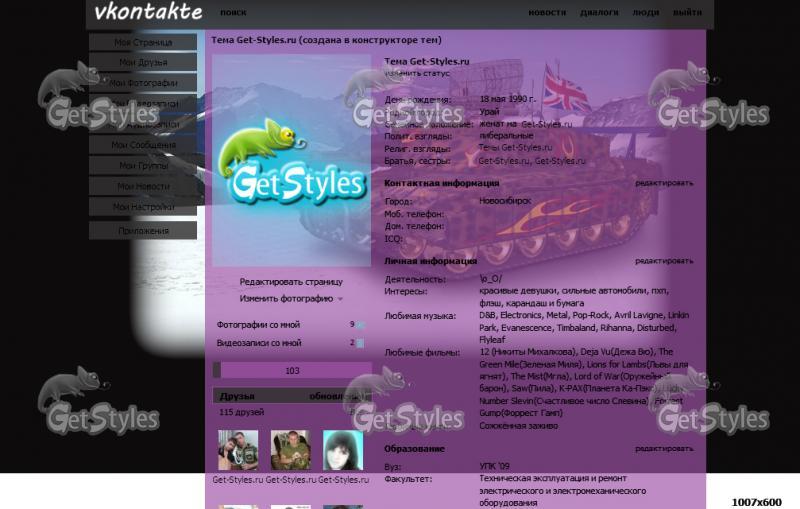Go to диалоги in the top bar
This screenshot has height=509, width=800.
click(x=599, y=12)
